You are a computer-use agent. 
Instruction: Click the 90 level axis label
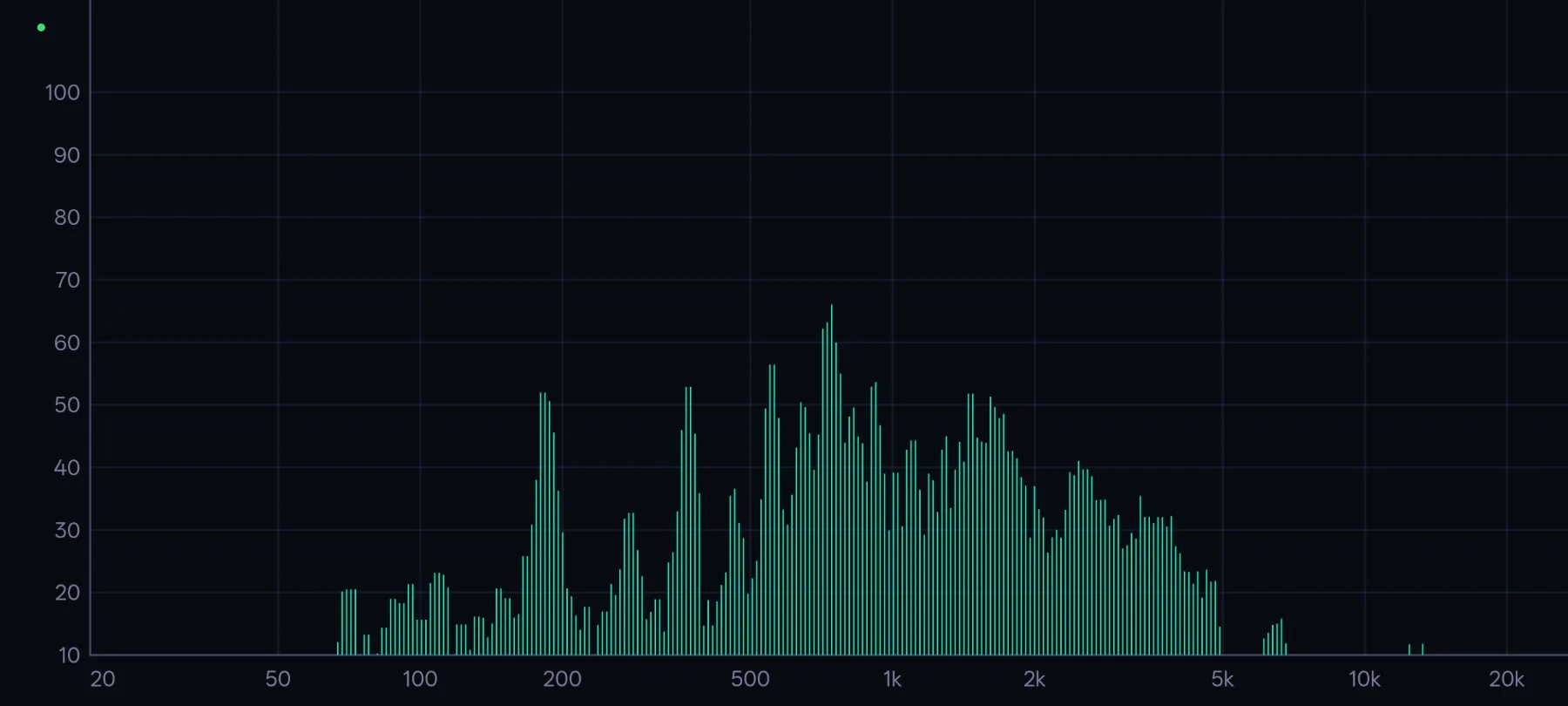coord(67,155)
